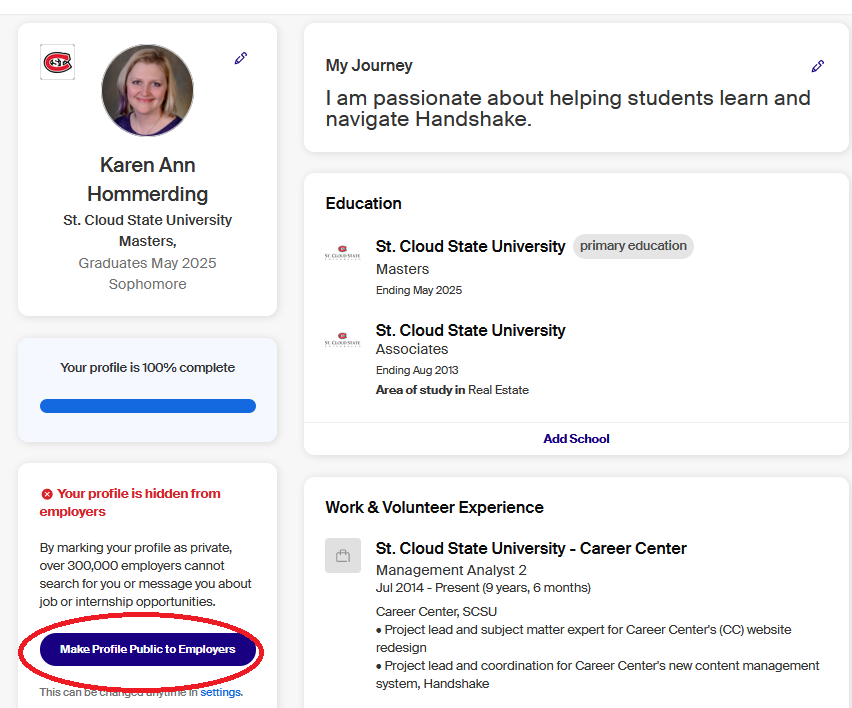This screenshot has height=708, width=852.
Task: Click Work & Volunteer Experience heading
Action: click(x=434, y=507)
